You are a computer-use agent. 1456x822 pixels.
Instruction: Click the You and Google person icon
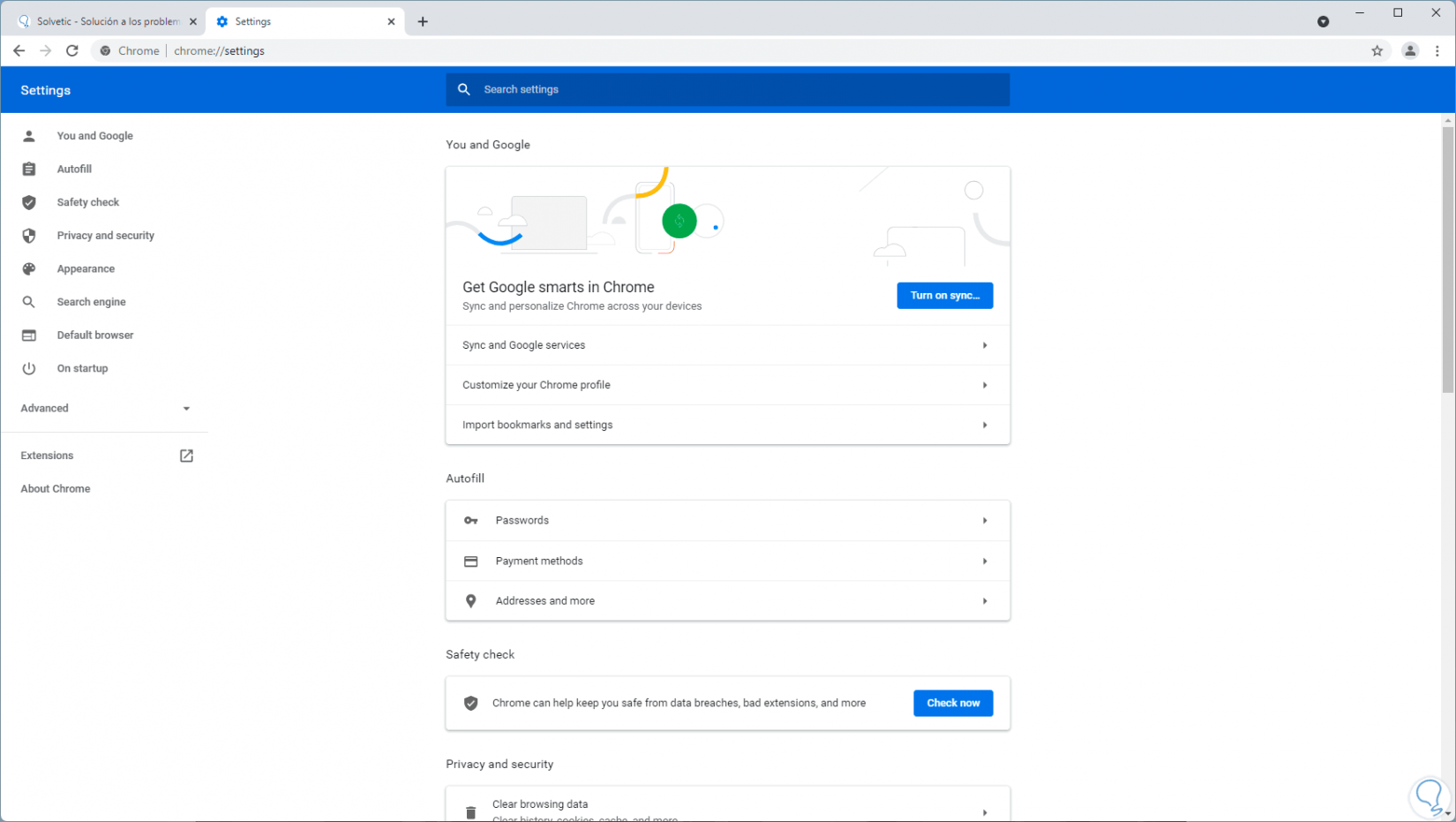click(29, 136)
